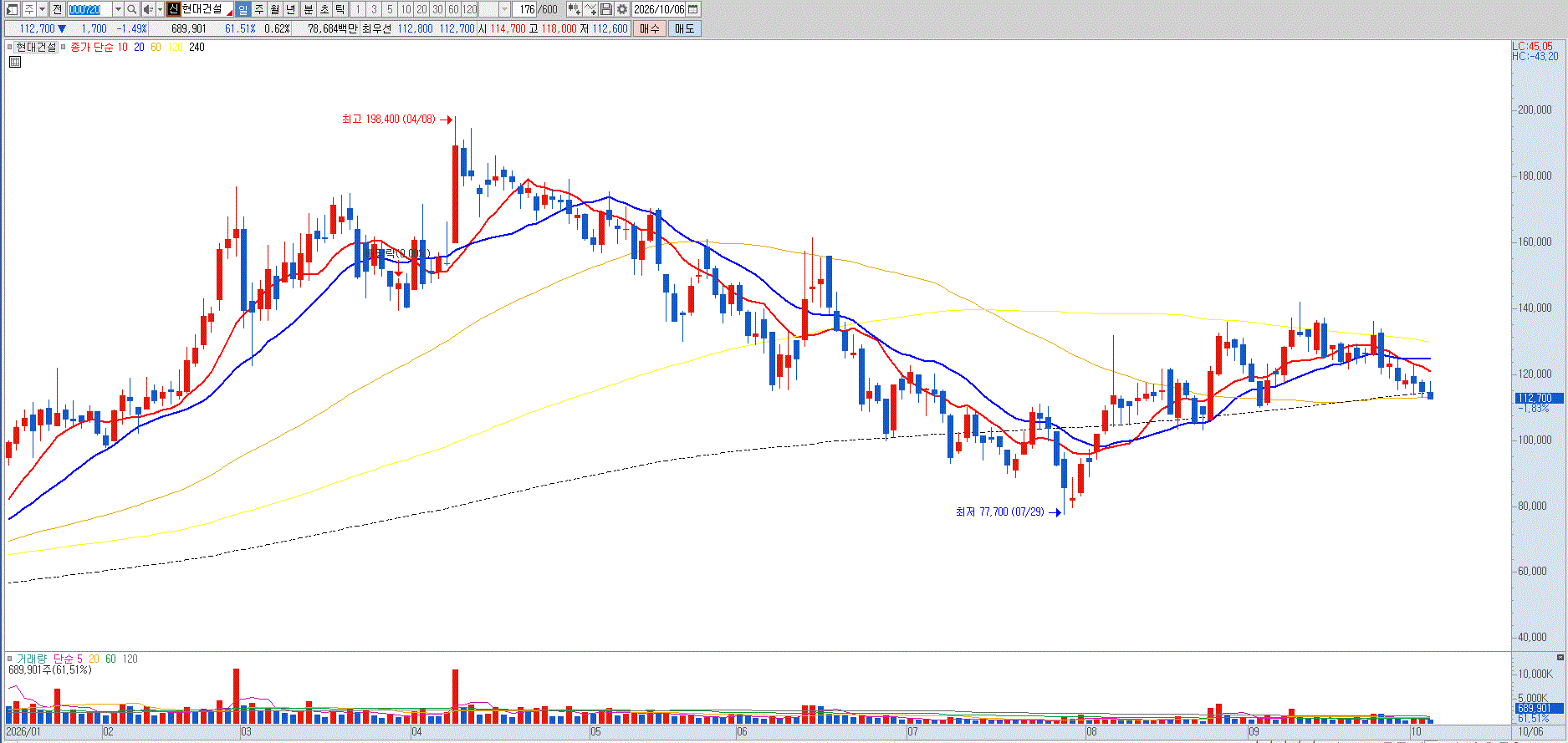Click the stock code input field

[x=89, y=9]
